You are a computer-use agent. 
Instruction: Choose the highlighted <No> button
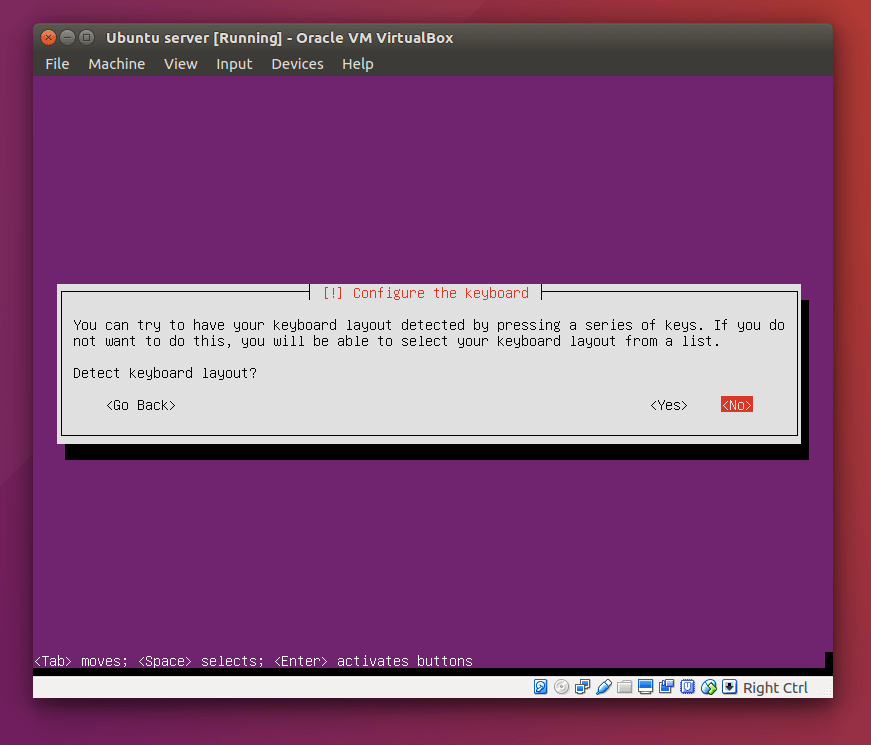(737, 405)
